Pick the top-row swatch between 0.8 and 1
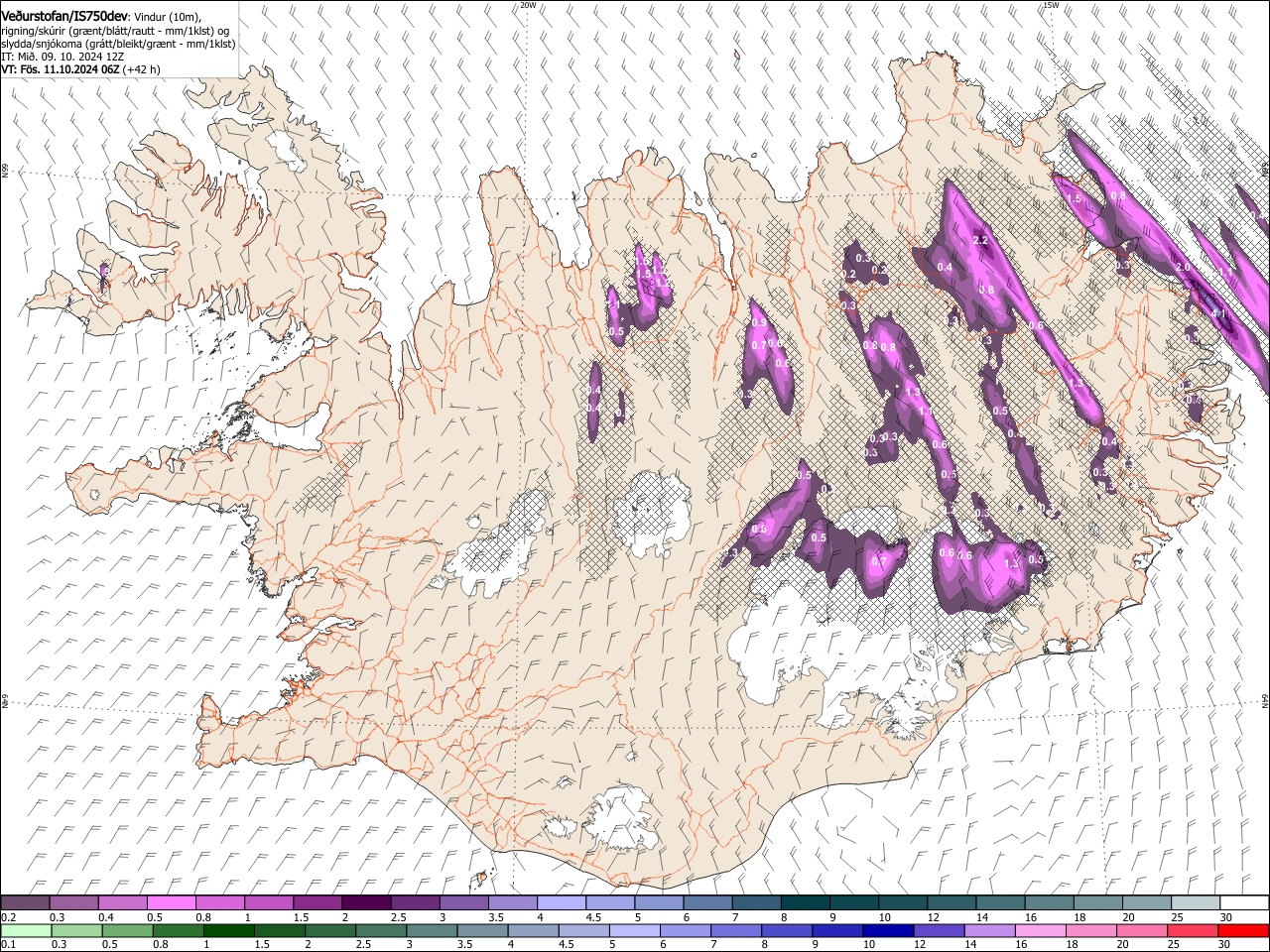 [x=219, y=902]
